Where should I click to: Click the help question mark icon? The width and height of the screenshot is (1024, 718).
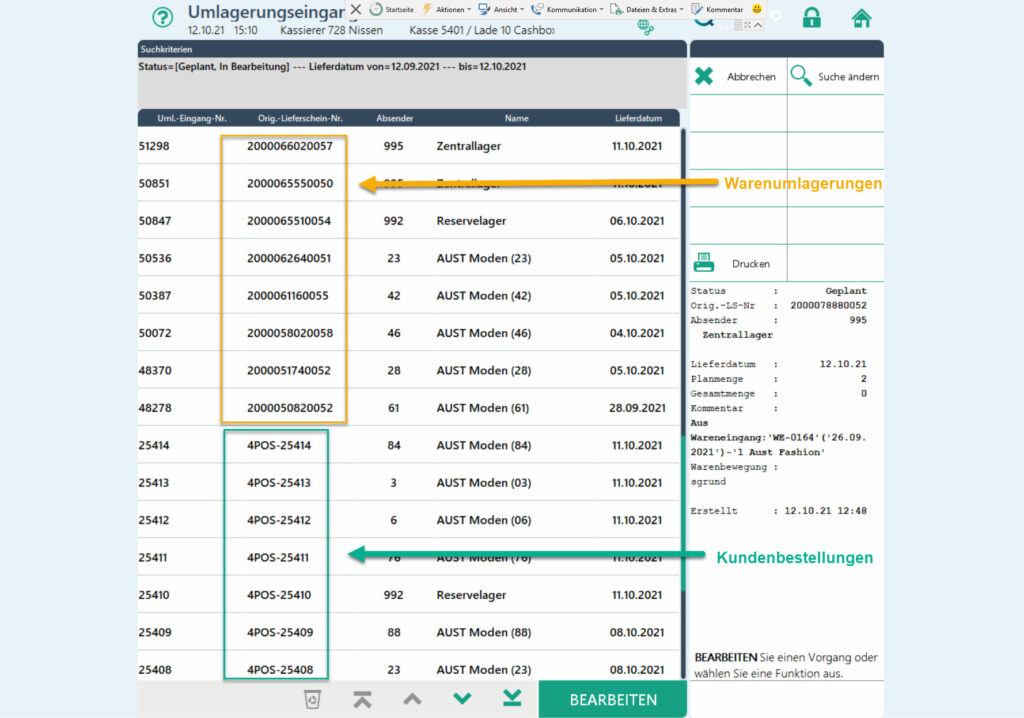162,18
